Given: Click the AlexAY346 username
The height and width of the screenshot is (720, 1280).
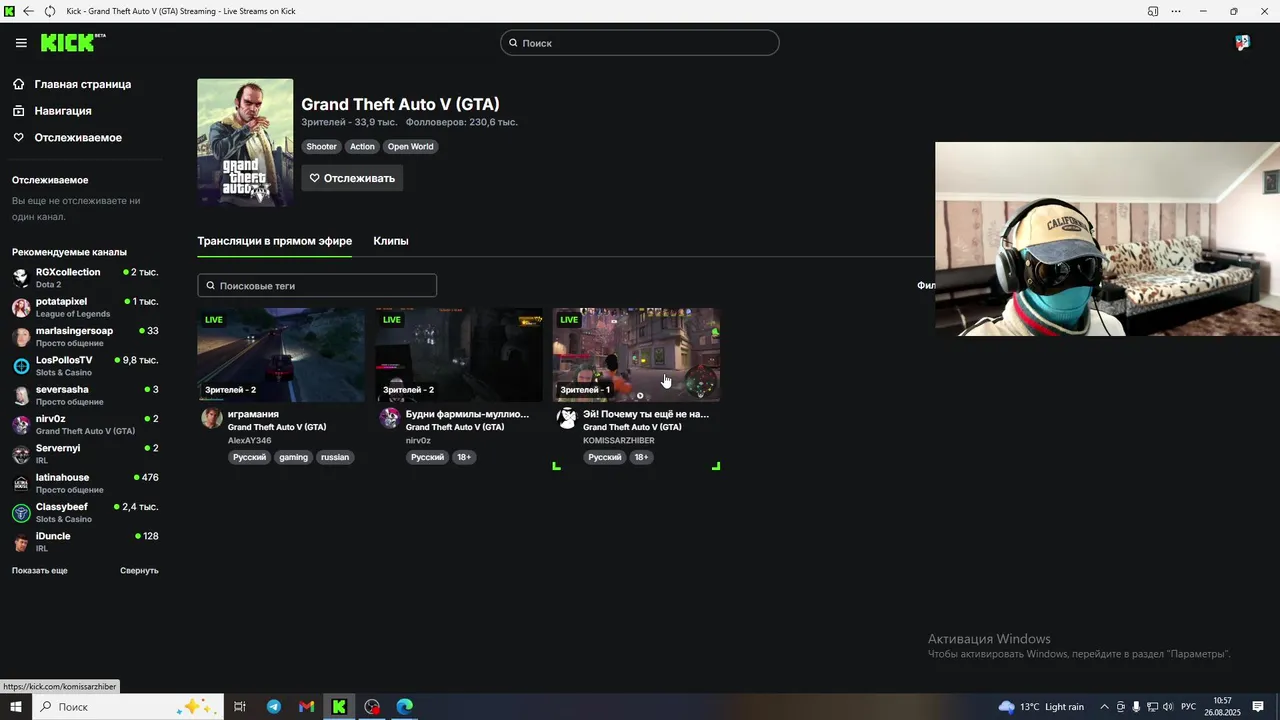Looking at the screenshot, I should 249,441.
